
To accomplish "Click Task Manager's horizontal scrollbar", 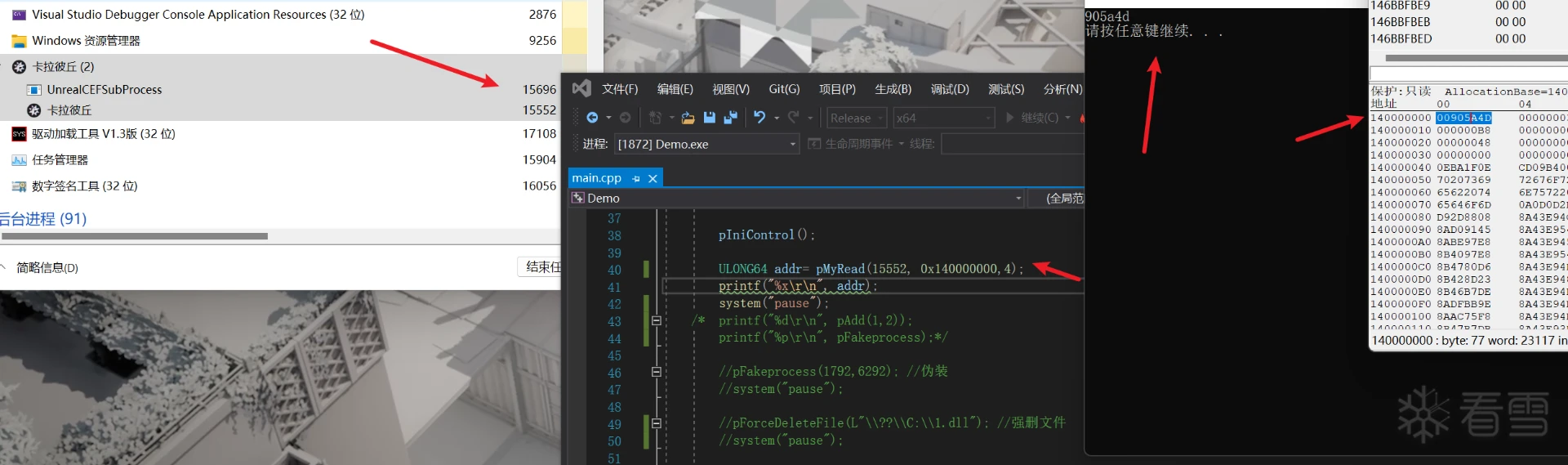I will (135, 236).
